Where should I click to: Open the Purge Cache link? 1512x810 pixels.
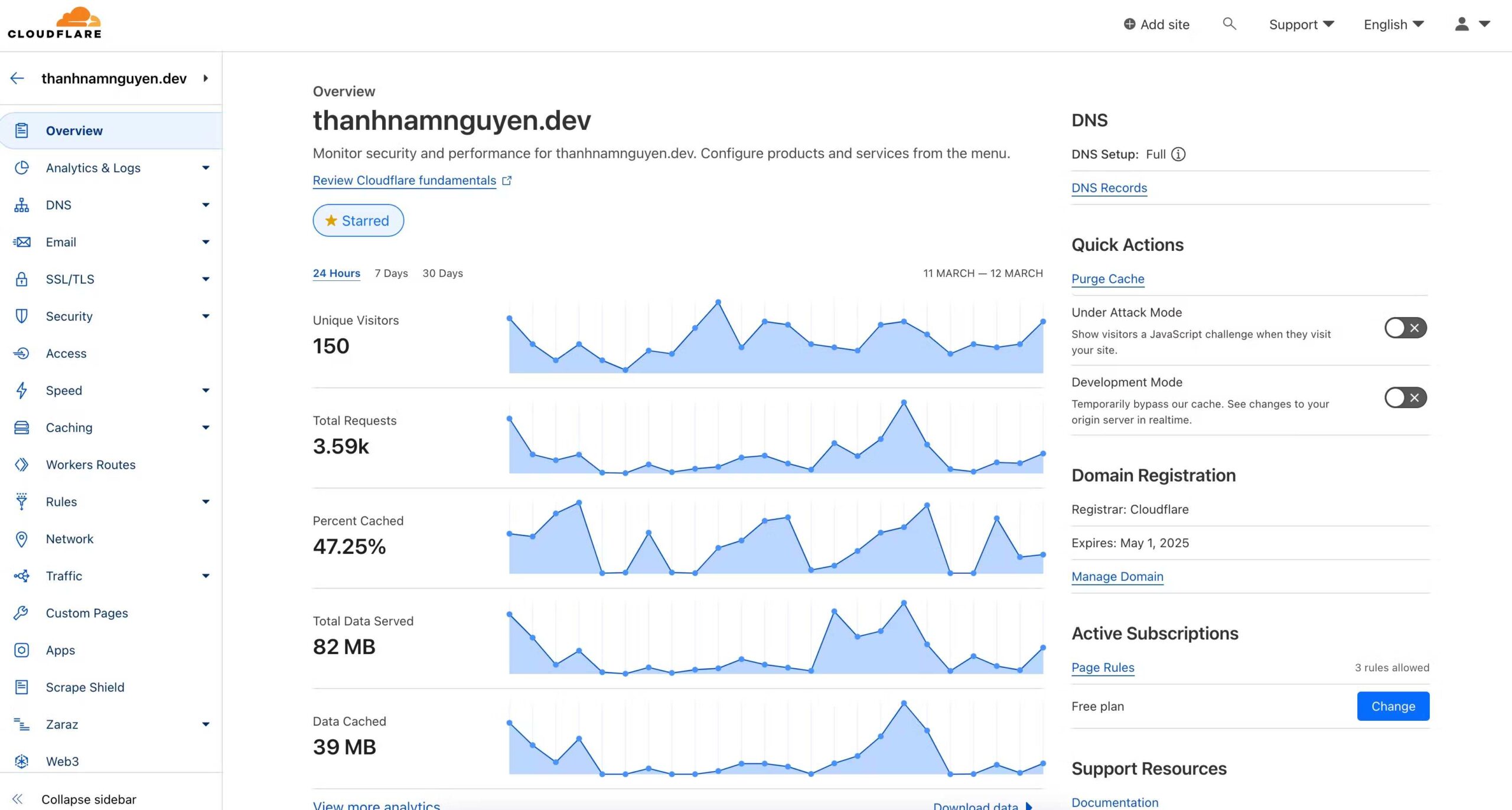pos(1108,279)
